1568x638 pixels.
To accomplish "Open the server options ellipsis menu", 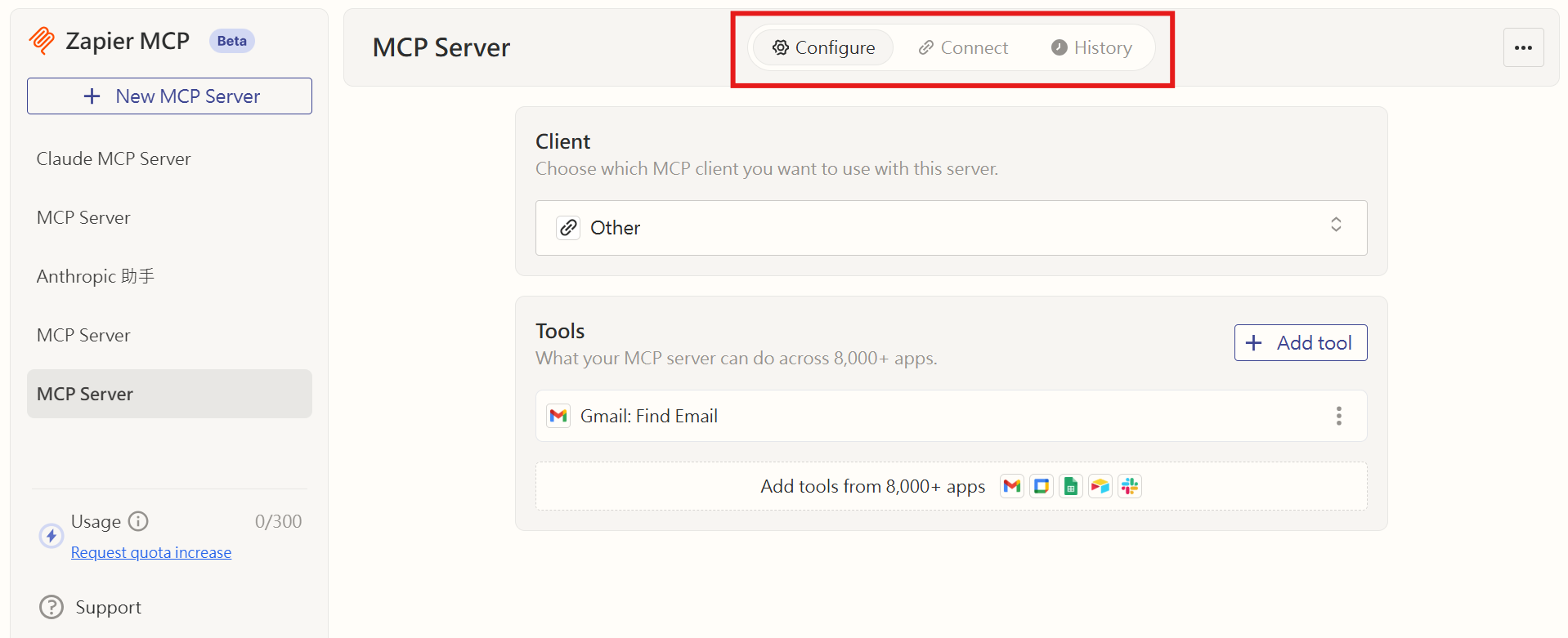I will pos(1523,47).
